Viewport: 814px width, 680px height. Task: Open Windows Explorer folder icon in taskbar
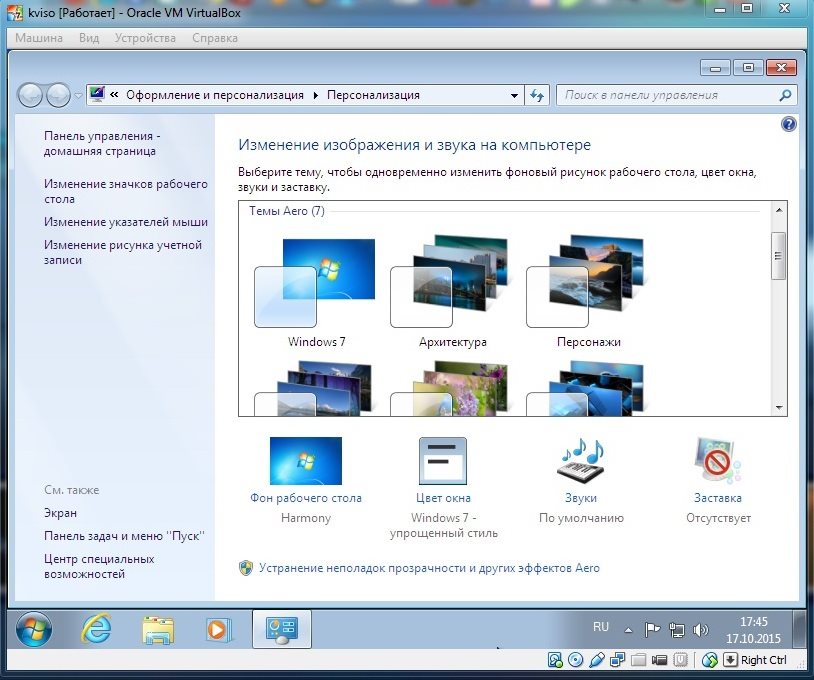[158, 630]
